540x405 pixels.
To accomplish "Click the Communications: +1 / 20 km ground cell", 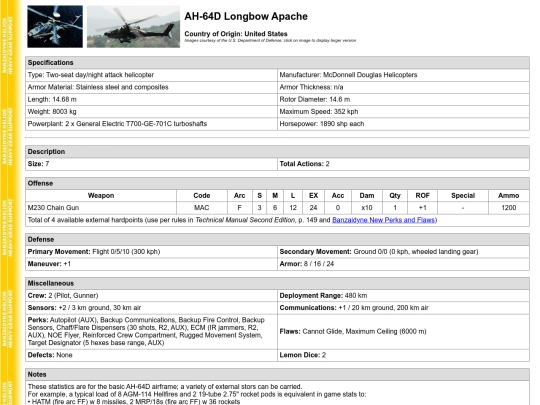I will 403,308.
